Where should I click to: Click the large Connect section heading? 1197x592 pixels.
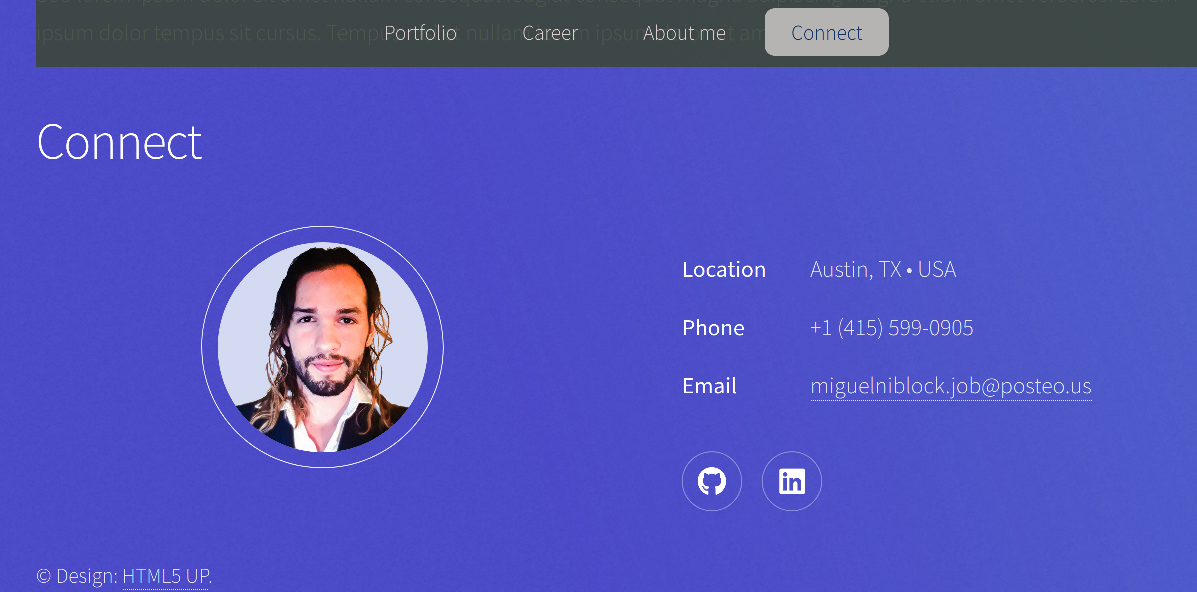119,141
